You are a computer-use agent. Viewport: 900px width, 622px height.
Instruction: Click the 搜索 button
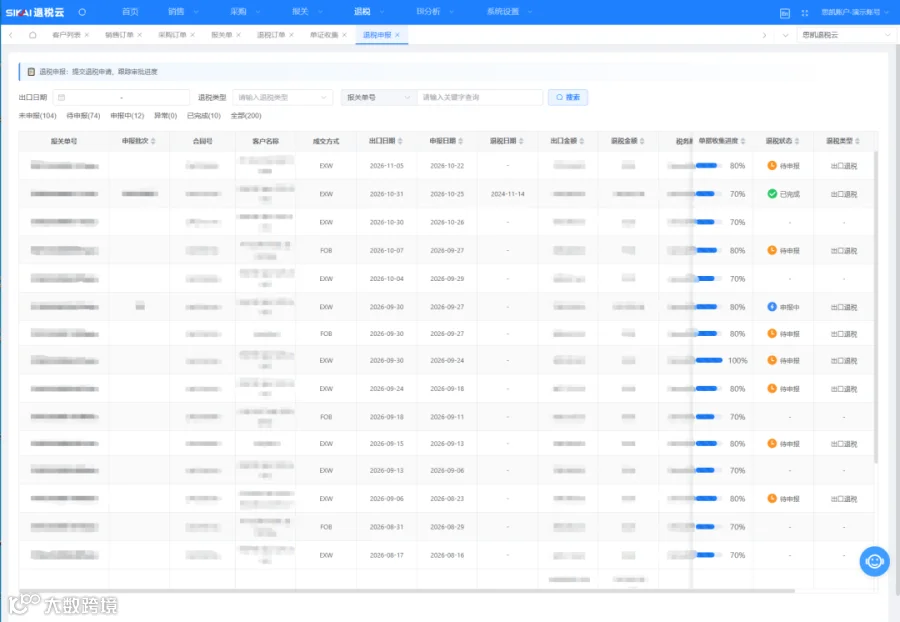tap(568, 98)
